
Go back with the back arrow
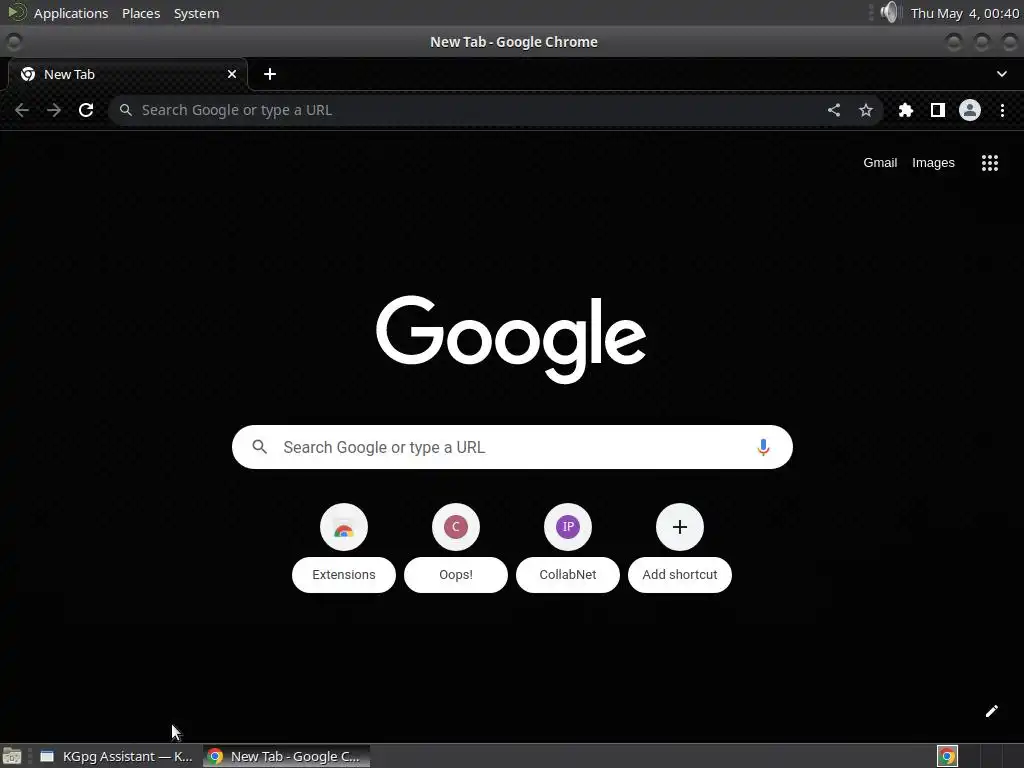[22, 110]
